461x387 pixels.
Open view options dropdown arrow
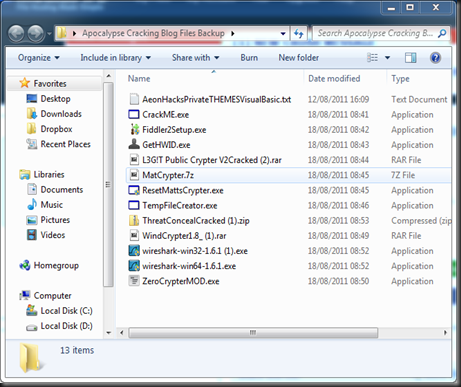[x=387, y=58]
